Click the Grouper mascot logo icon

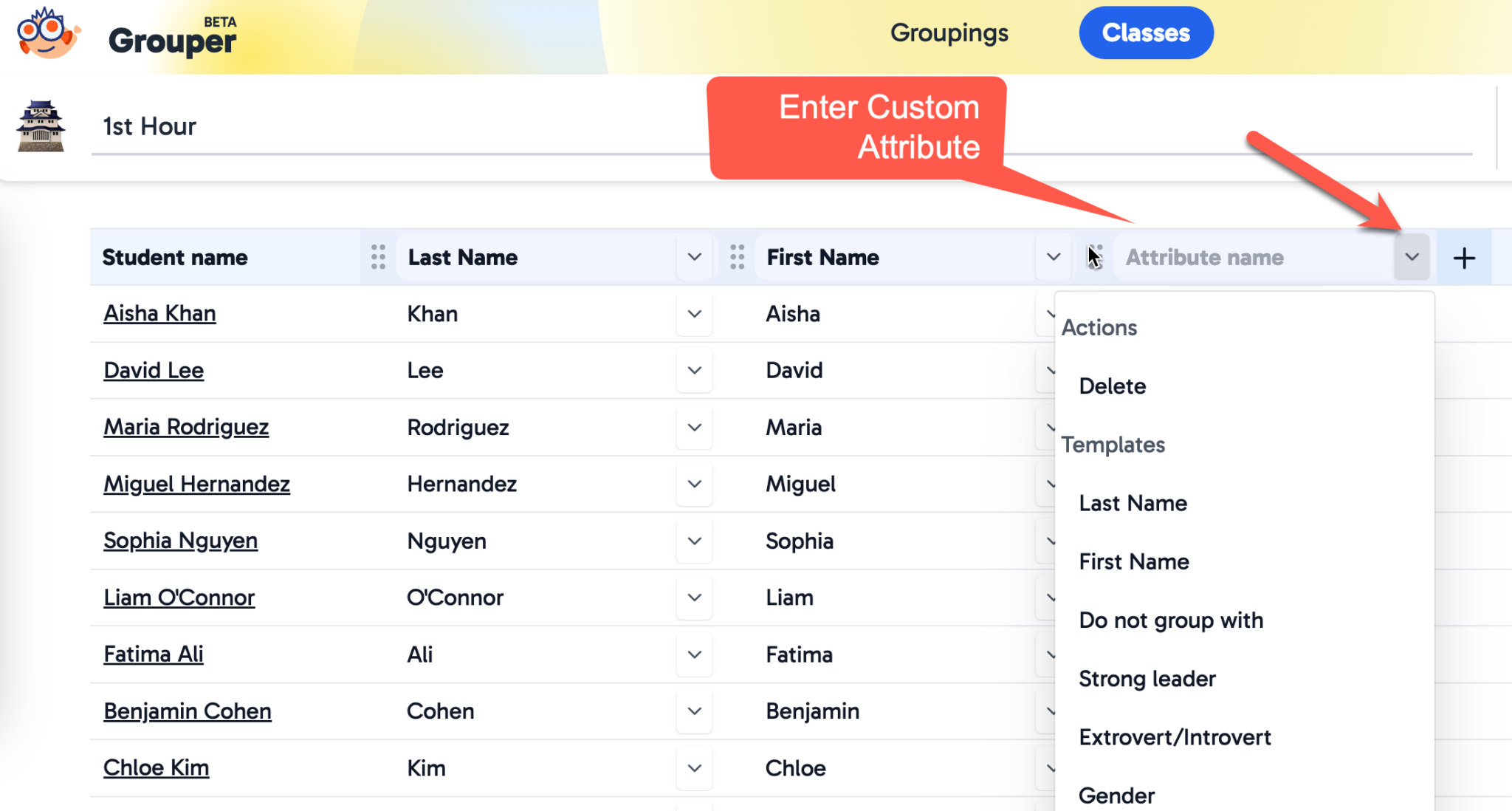coord(49,33)
